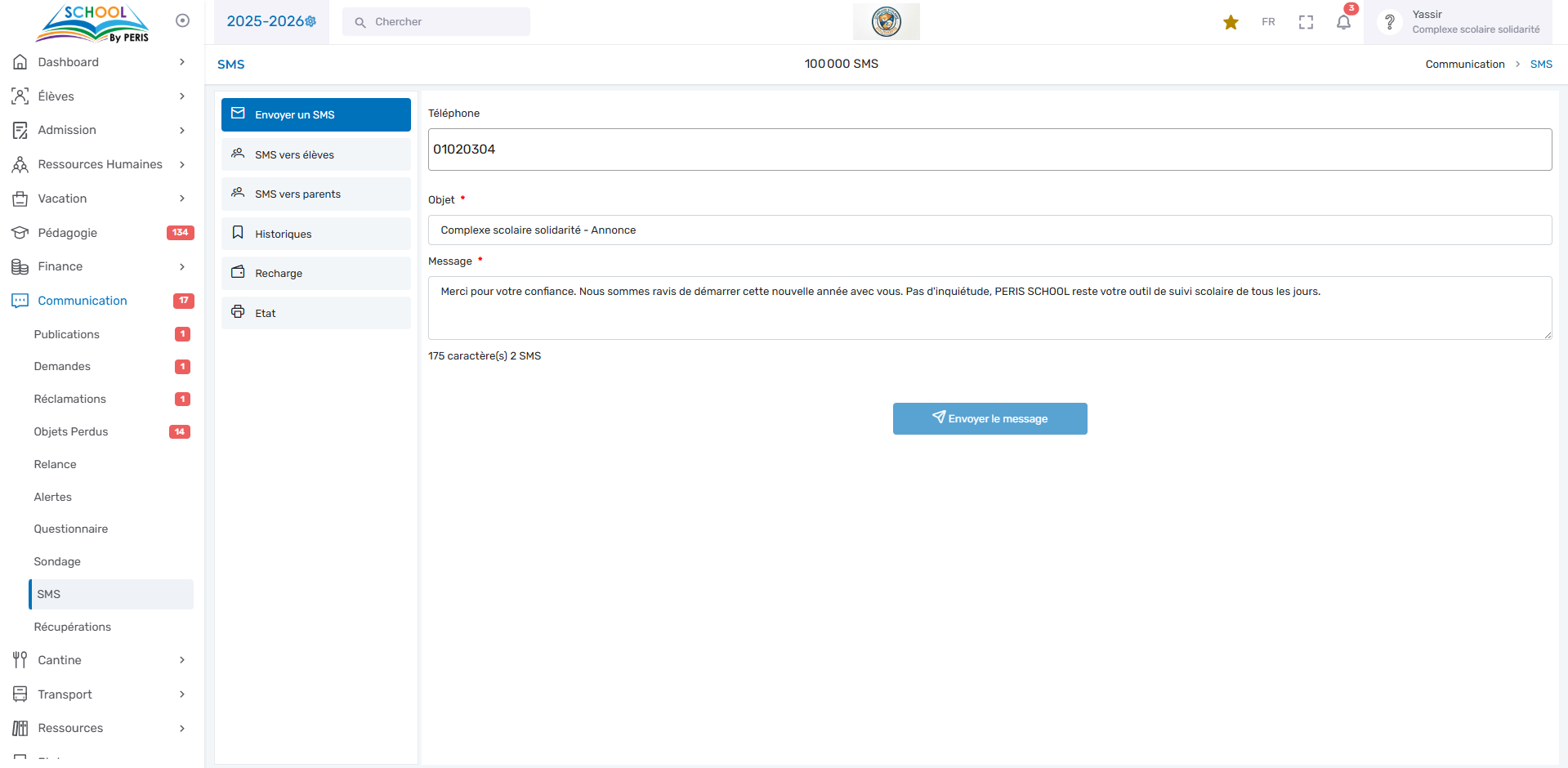Enter fullscreen mode via the top bar icon
Viewport: 1568px width, 768px height.
1306,22
